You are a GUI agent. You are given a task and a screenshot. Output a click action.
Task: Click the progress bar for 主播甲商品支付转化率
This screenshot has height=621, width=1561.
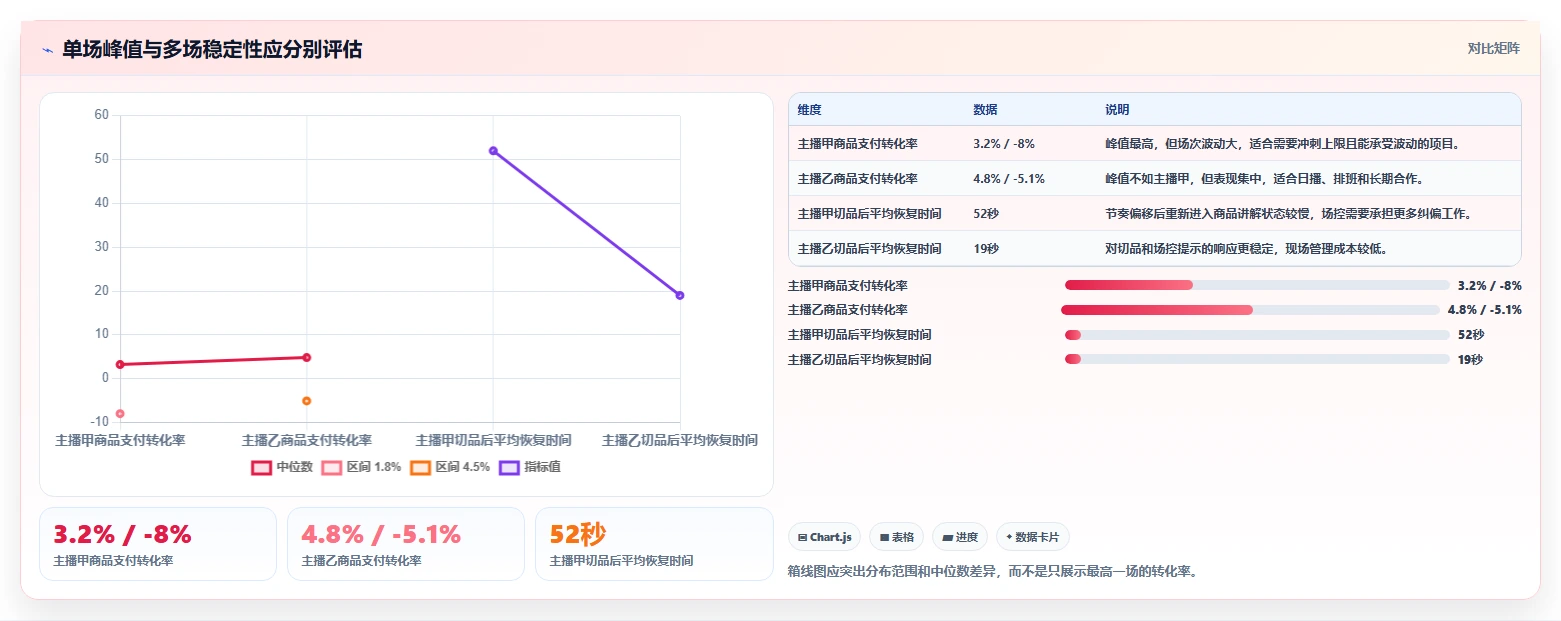(1257, 285)
